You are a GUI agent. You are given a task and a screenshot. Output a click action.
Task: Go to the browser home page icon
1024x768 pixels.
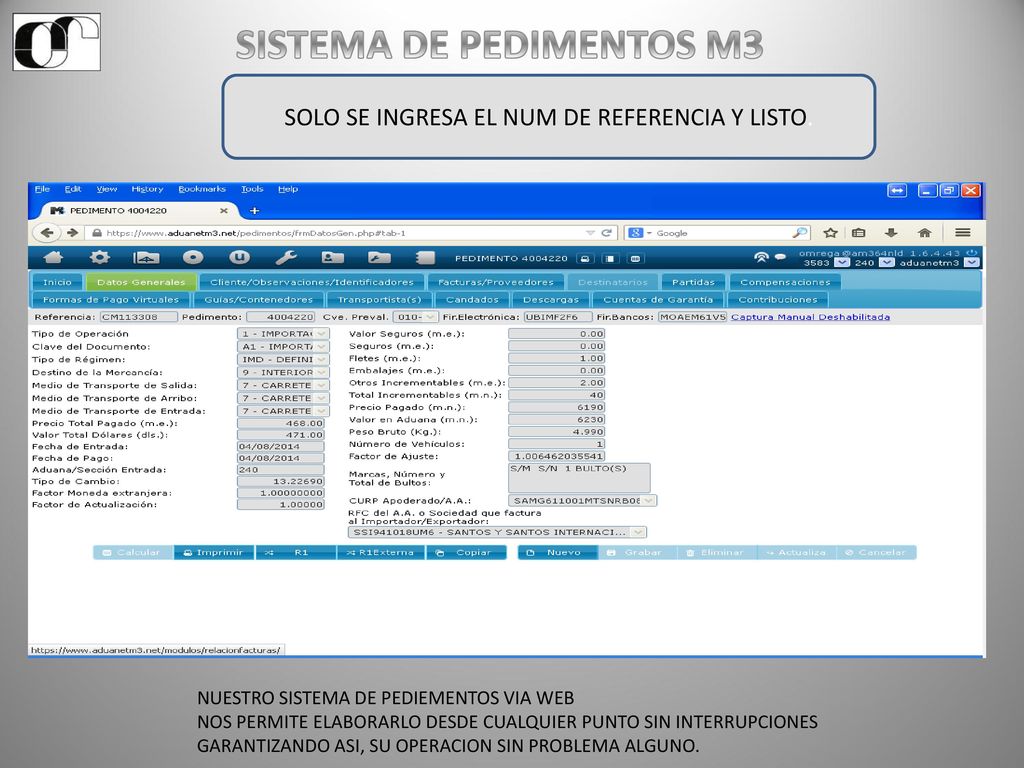coord(924,232)
